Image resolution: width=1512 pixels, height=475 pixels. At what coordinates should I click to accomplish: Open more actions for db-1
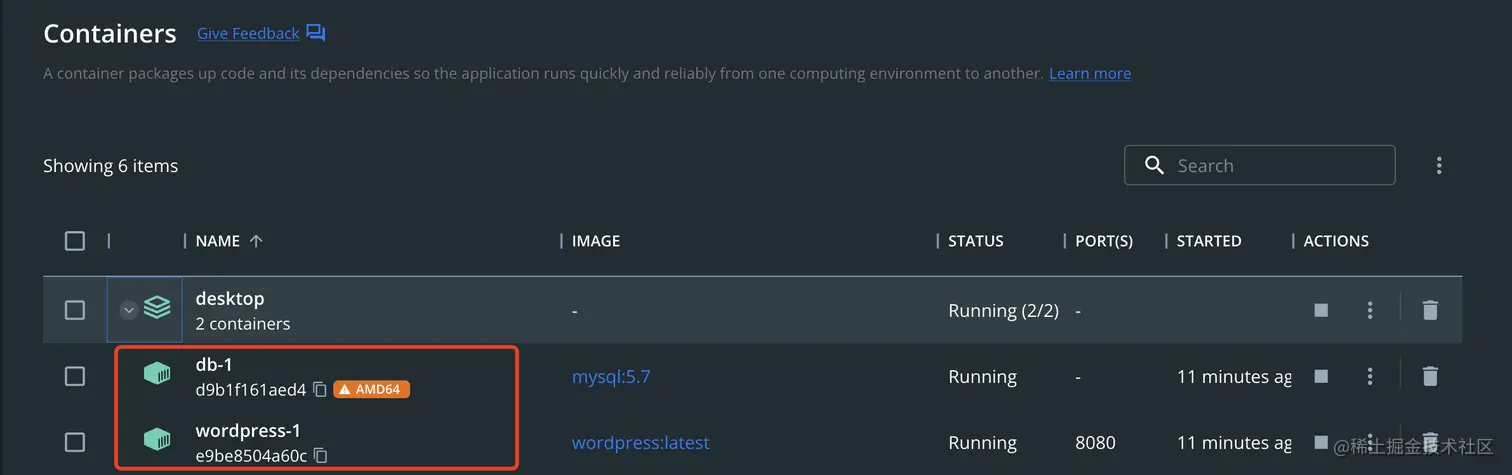1370,376
